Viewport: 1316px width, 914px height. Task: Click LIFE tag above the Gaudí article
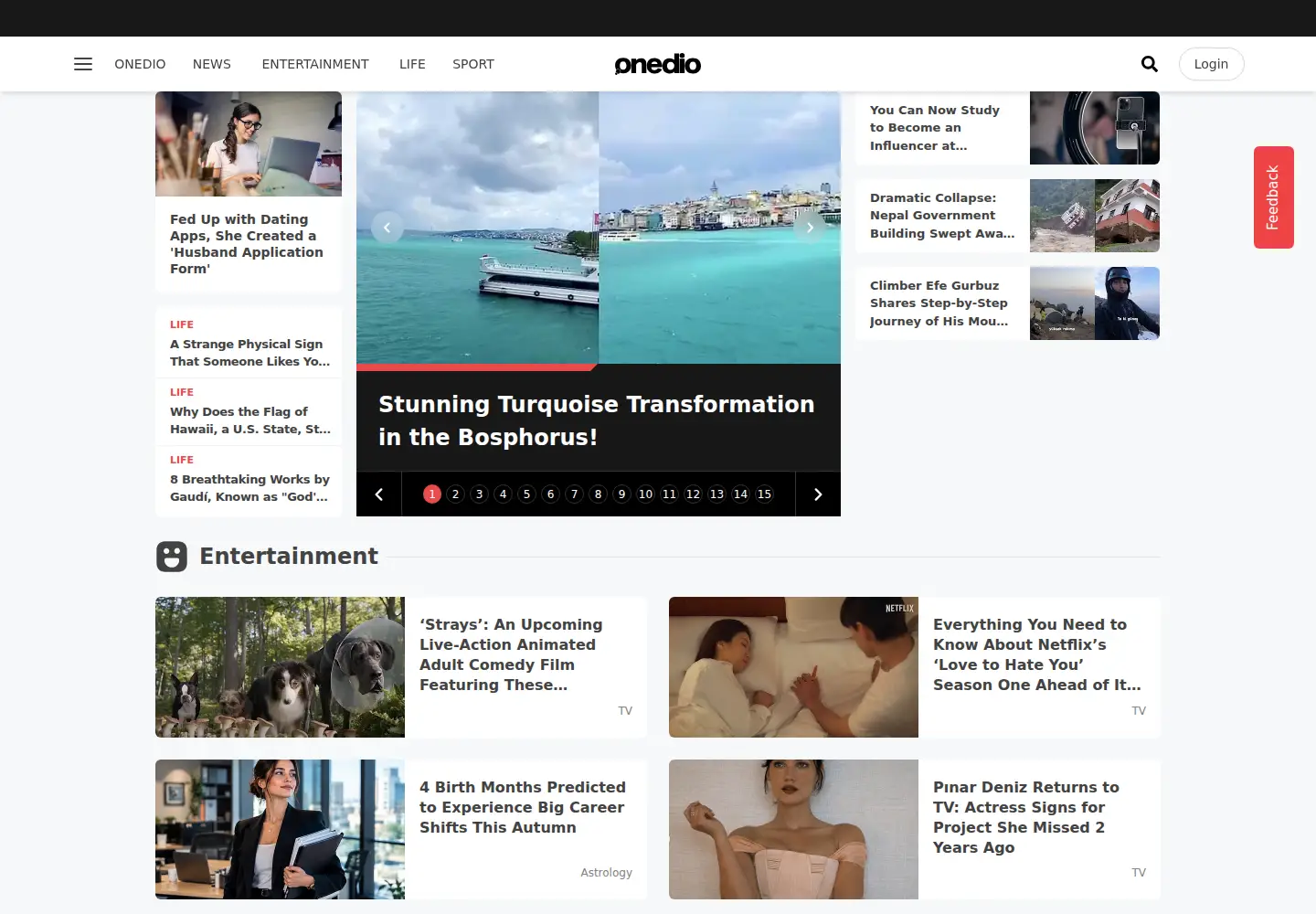pos(182,460)
